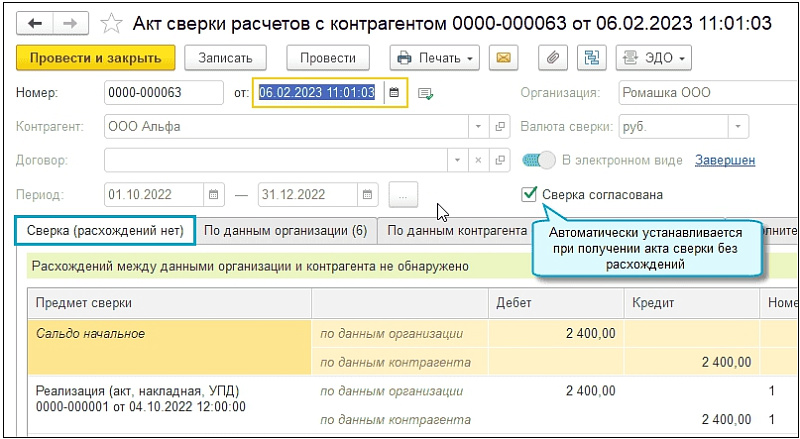Click the Провести button
Image resolution: width=800 pixels, height=439 pixels.
tap(328, 58)
